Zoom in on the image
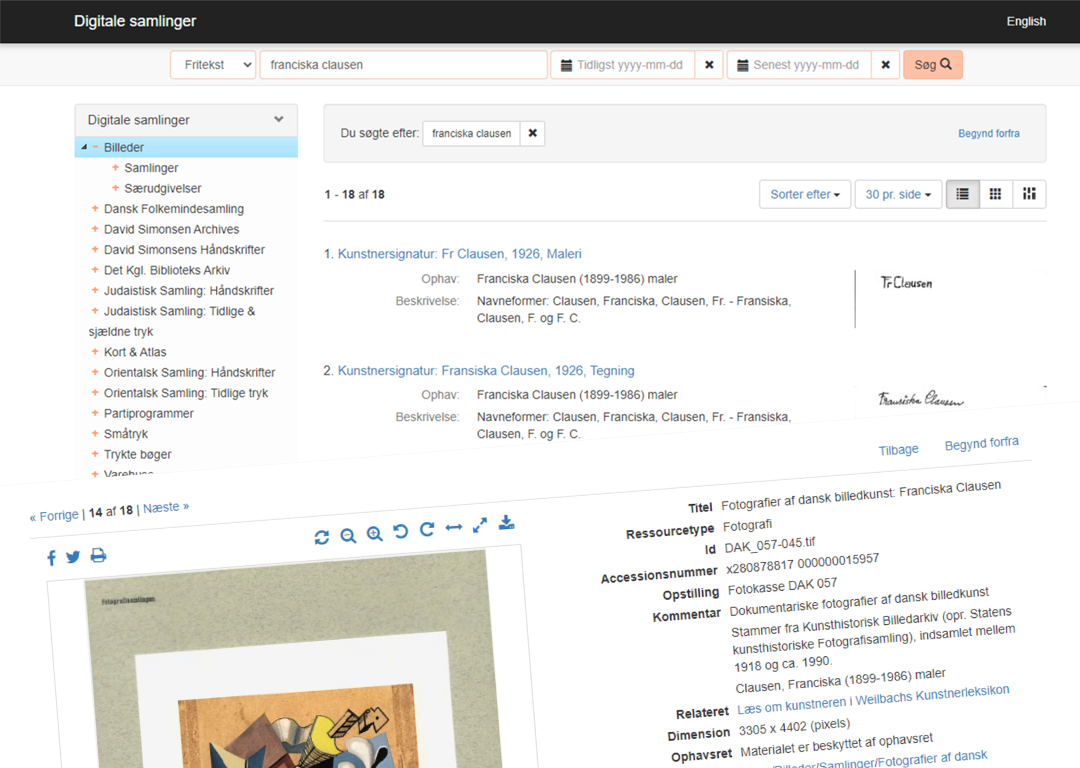The image size is (1080, 768). click(374, 533)
